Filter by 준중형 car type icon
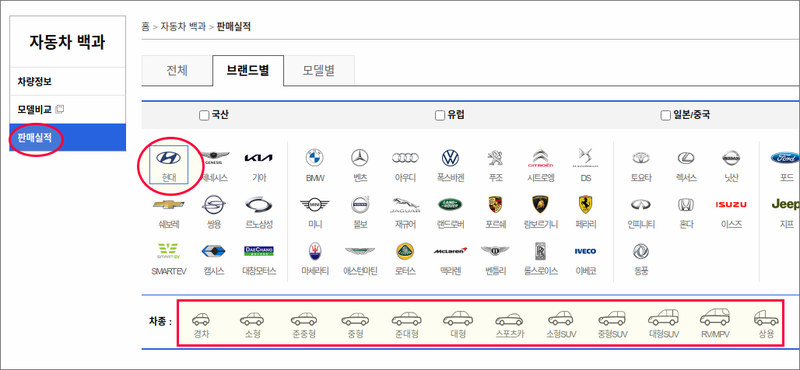The height and width of the screenshot is (370, 800). [x=305, y=320]
